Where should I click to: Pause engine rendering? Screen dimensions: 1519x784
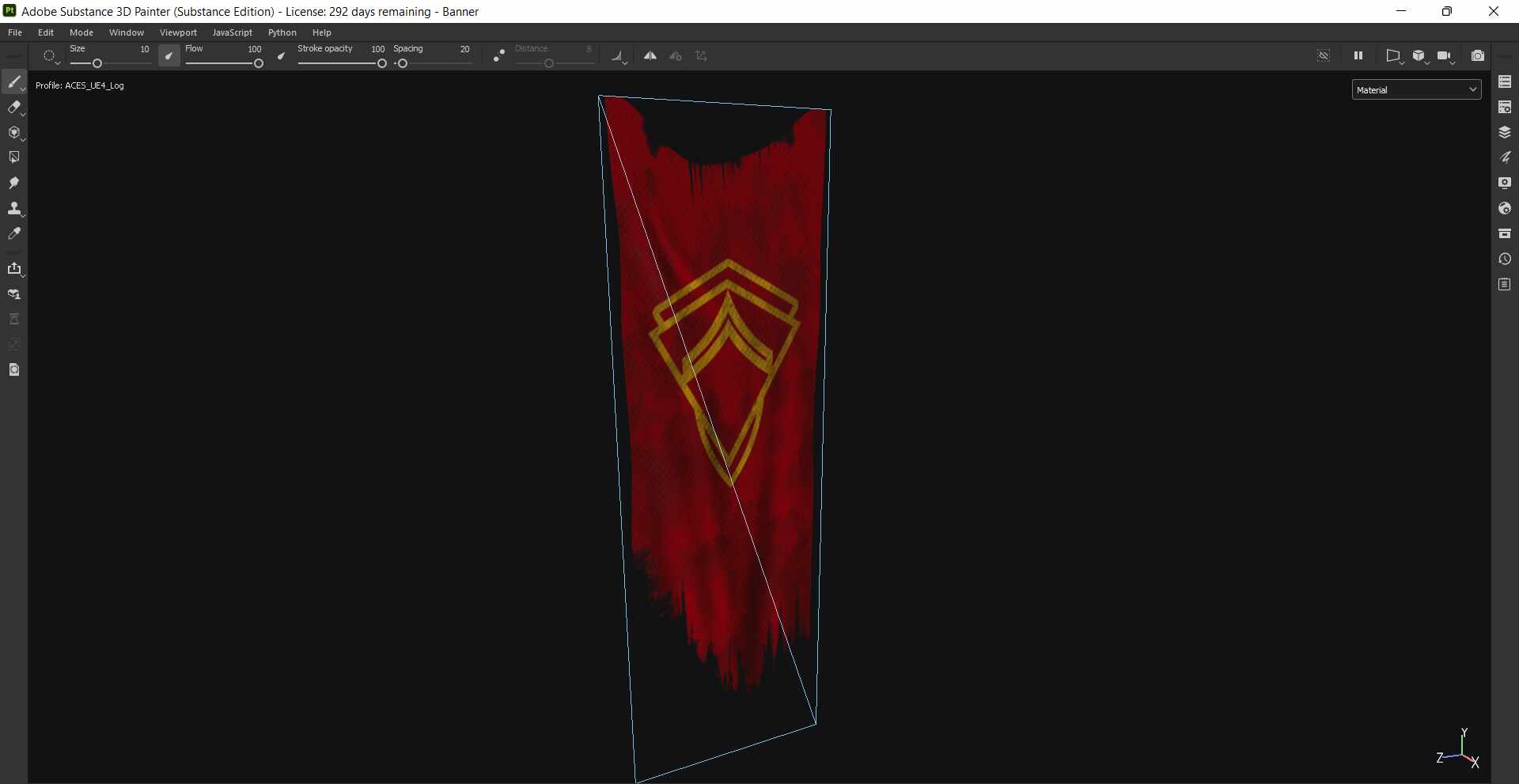click(1358, 55)
